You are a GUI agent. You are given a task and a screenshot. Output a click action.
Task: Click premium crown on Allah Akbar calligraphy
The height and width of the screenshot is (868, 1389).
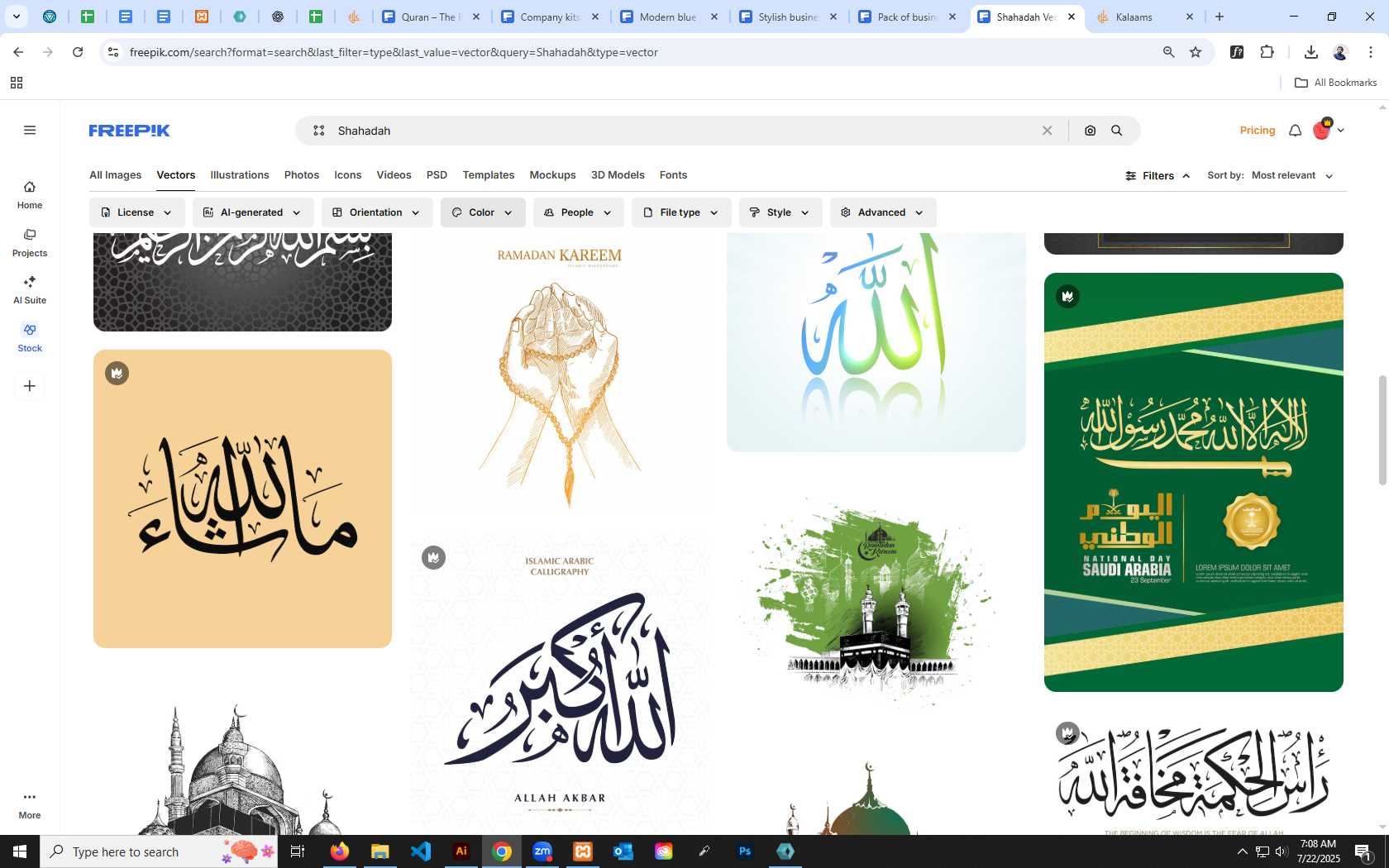(x=433, y=557)
